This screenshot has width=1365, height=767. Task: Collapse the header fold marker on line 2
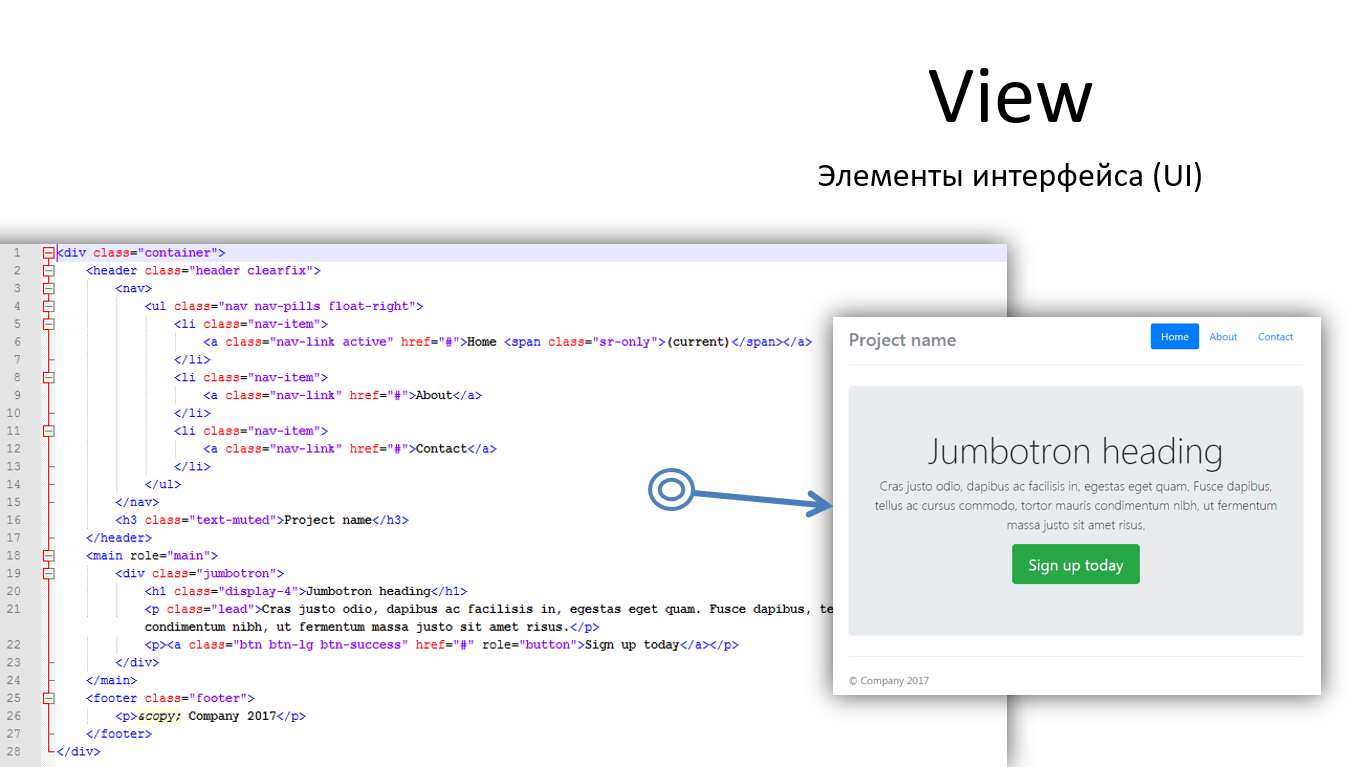point(48,271)
